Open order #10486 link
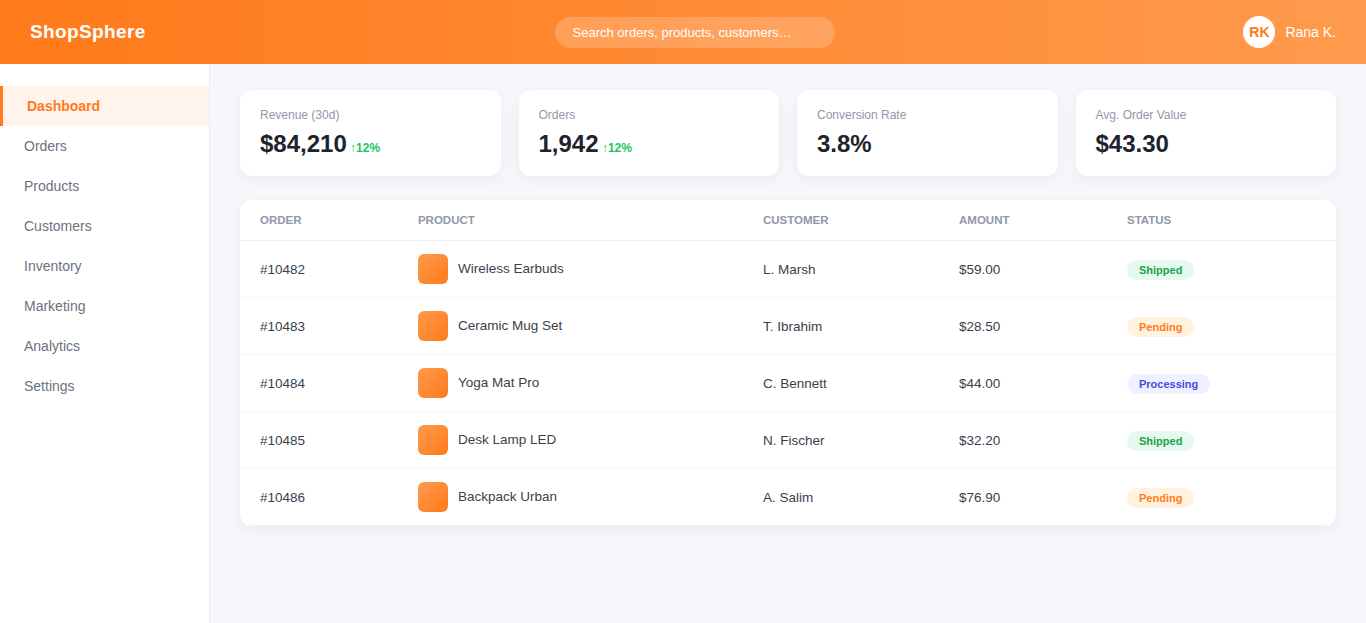The width and height of the screenshot is (1366, 623). pos(282,497)
